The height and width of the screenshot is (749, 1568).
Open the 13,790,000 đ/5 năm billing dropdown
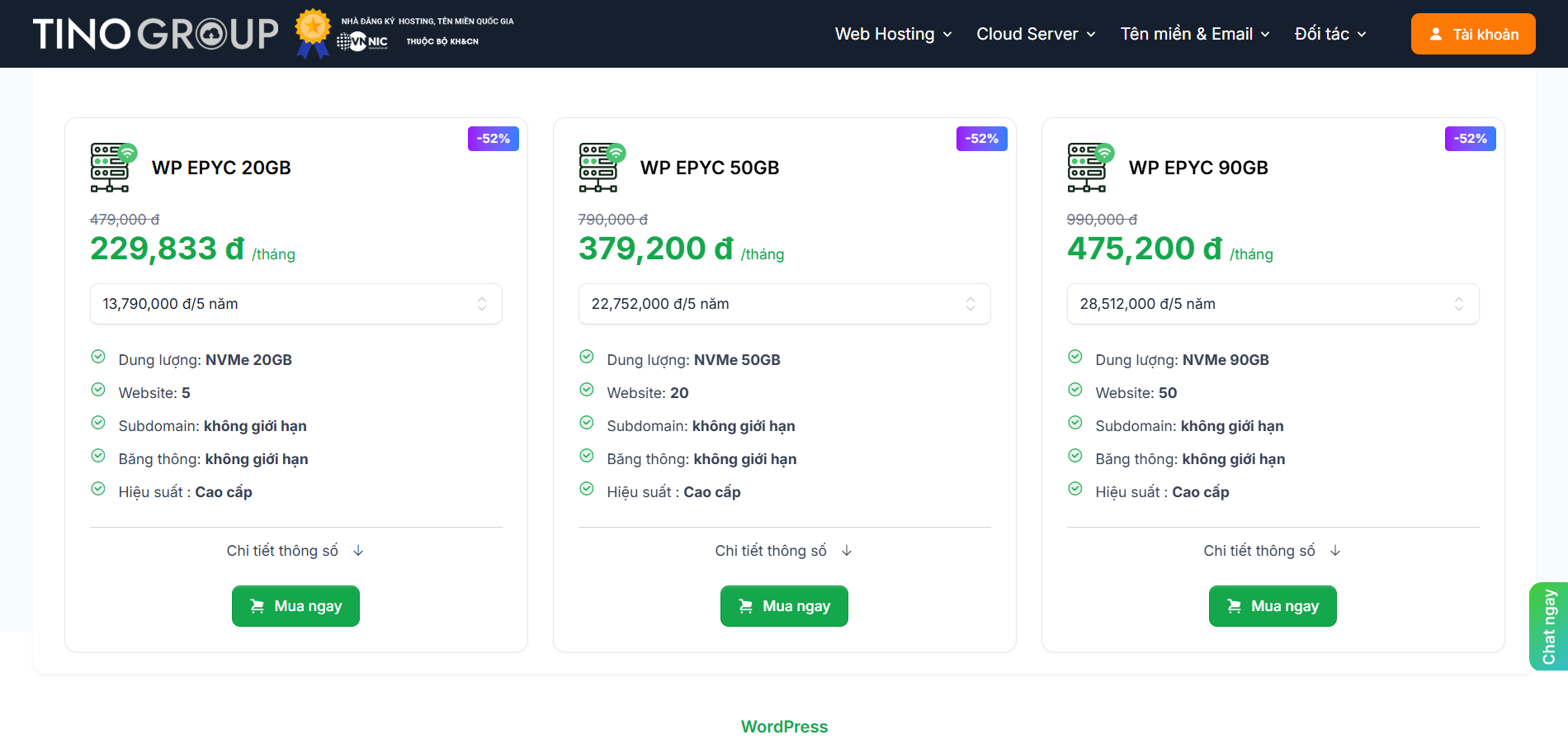(x=295, y=304)
